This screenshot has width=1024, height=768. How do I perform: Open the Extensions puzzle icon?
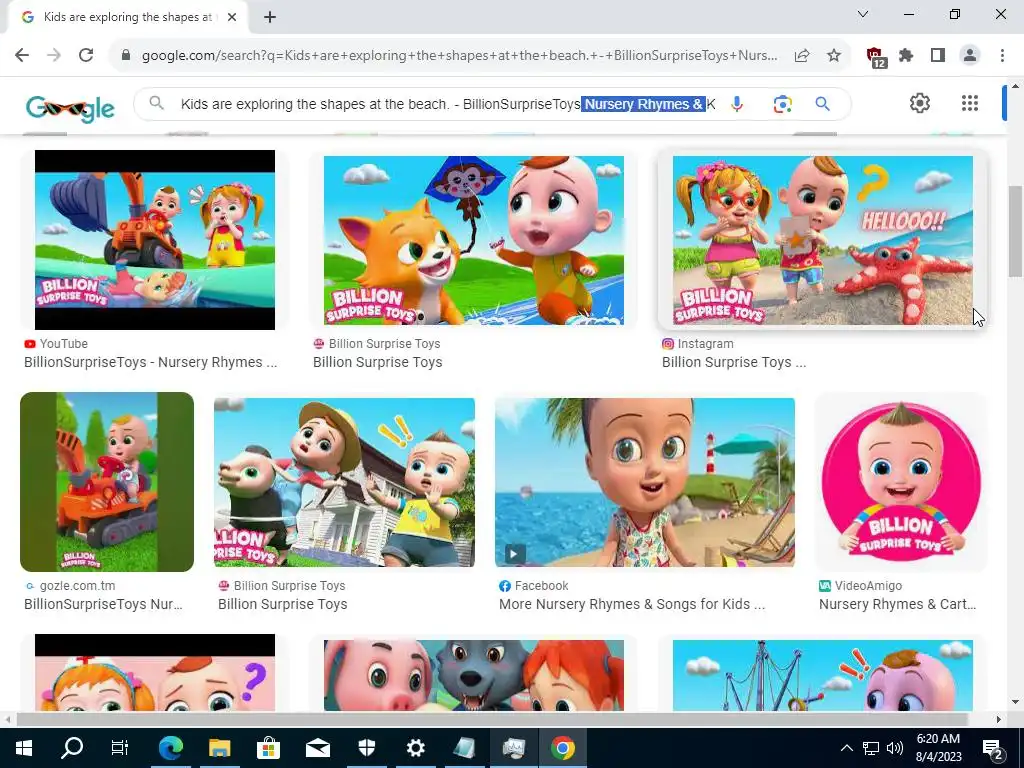tap(906, 56)
